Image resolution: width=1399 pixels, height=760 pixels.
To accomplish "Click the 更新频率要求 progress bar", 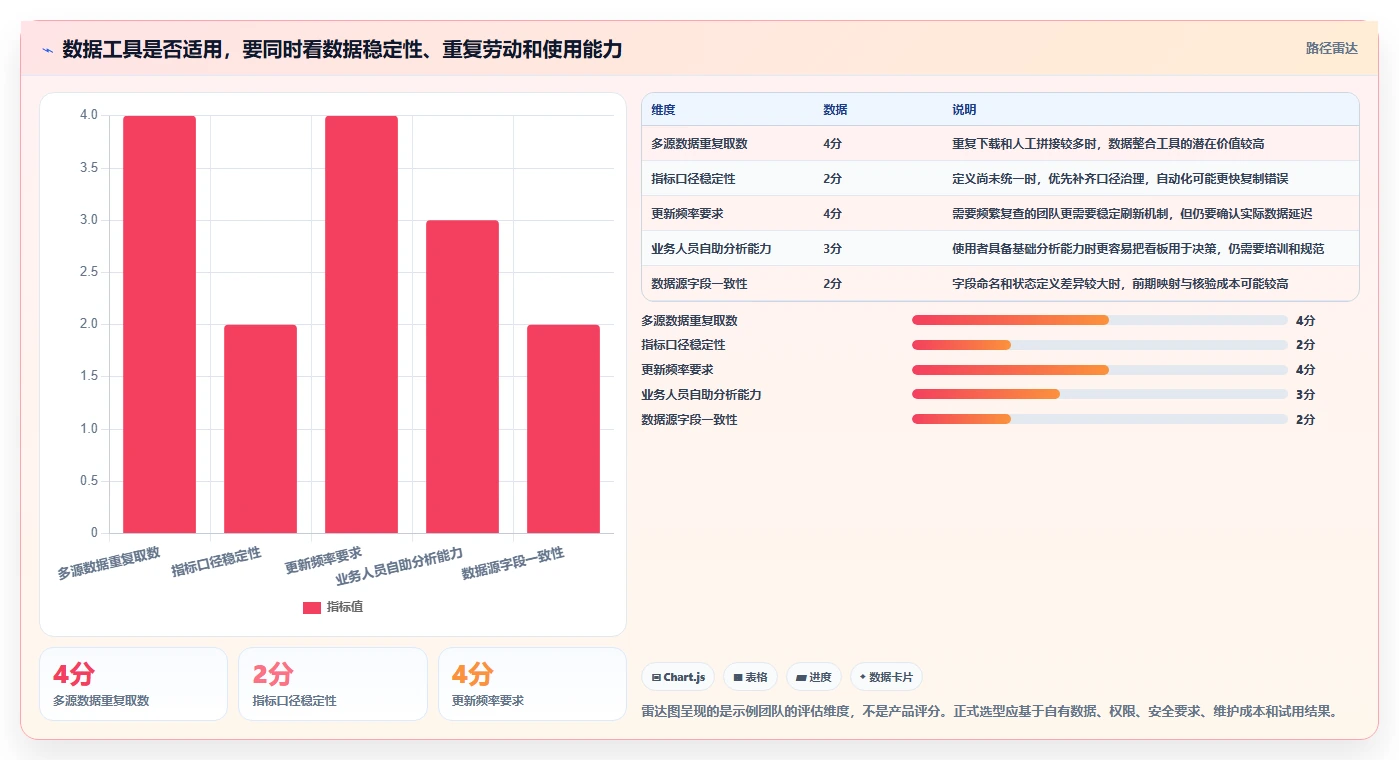I will click(1099, 370).
